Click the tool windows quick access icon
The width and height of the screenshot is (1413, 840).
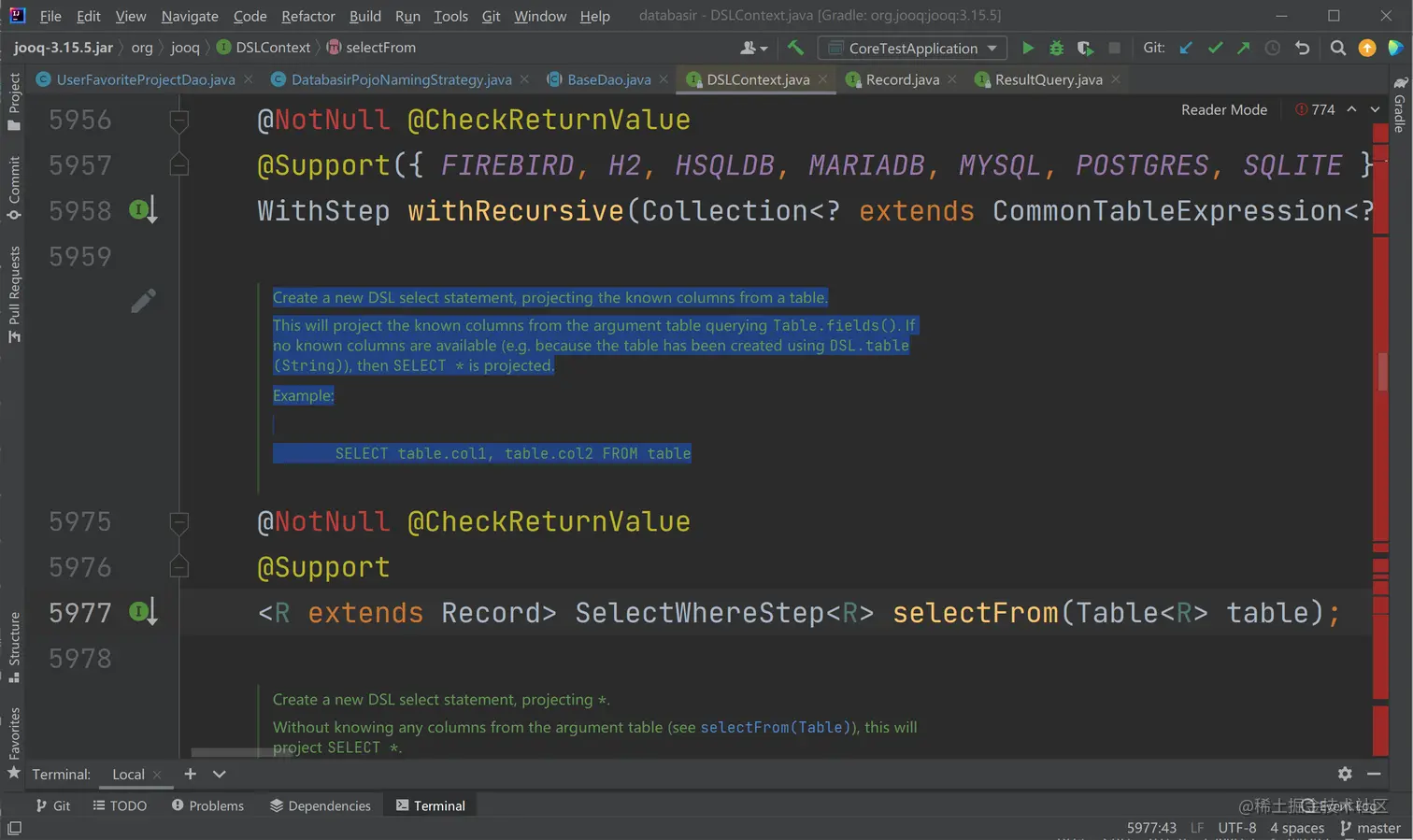coord(14,828)
